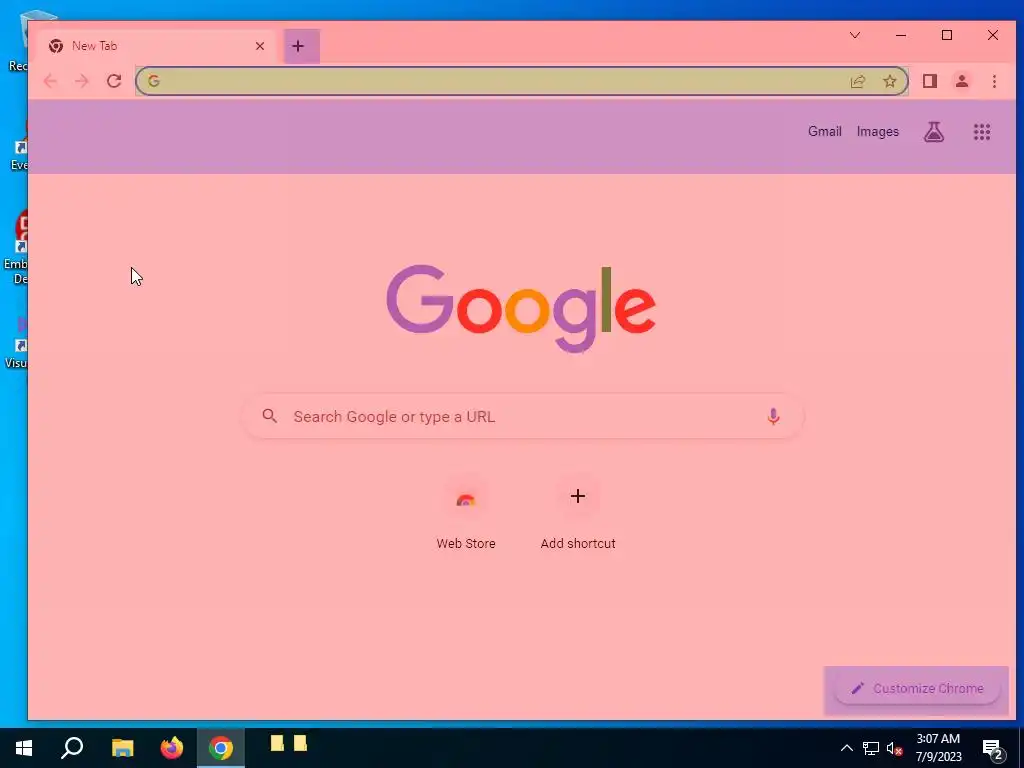The image size is (1024, 768).
Task: Open the notification center
Action: [993, 749]
